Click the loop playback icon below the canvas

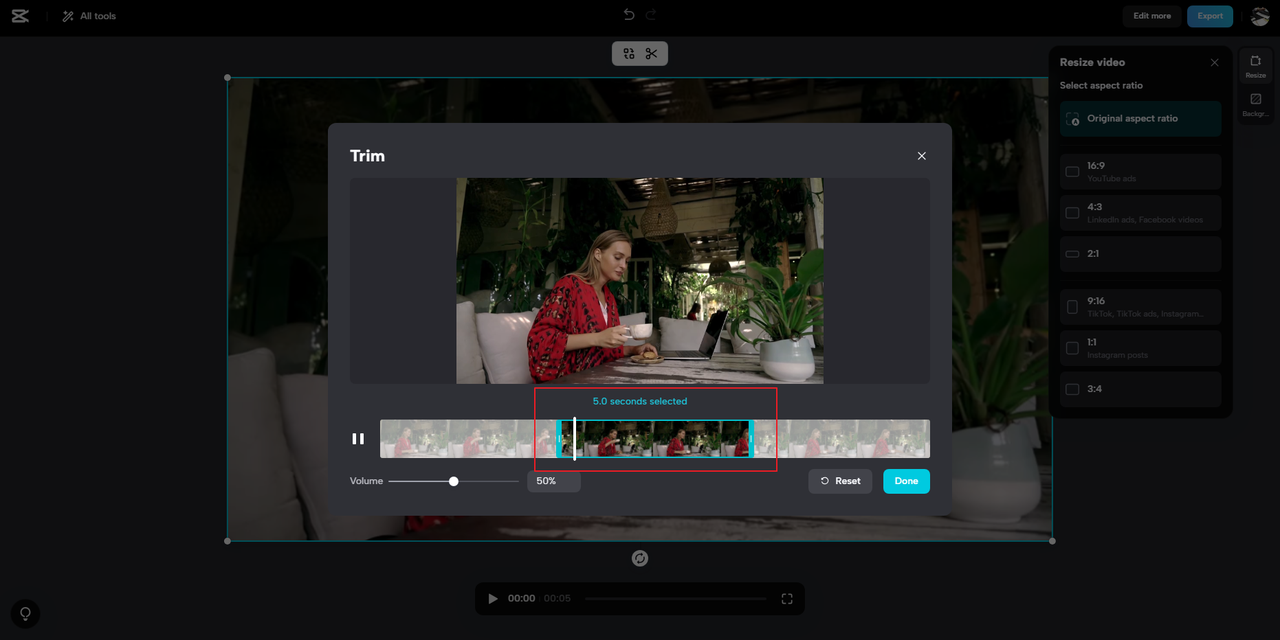point(639,558)
